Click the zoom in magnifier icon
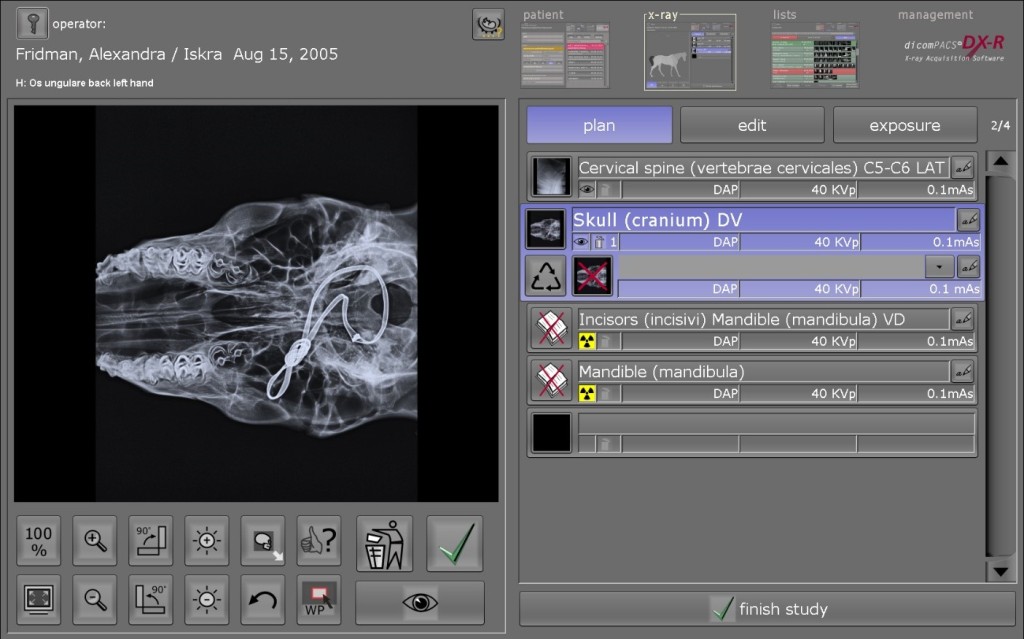The width and height of the screenshot is (1024, 639). [95, 540]
